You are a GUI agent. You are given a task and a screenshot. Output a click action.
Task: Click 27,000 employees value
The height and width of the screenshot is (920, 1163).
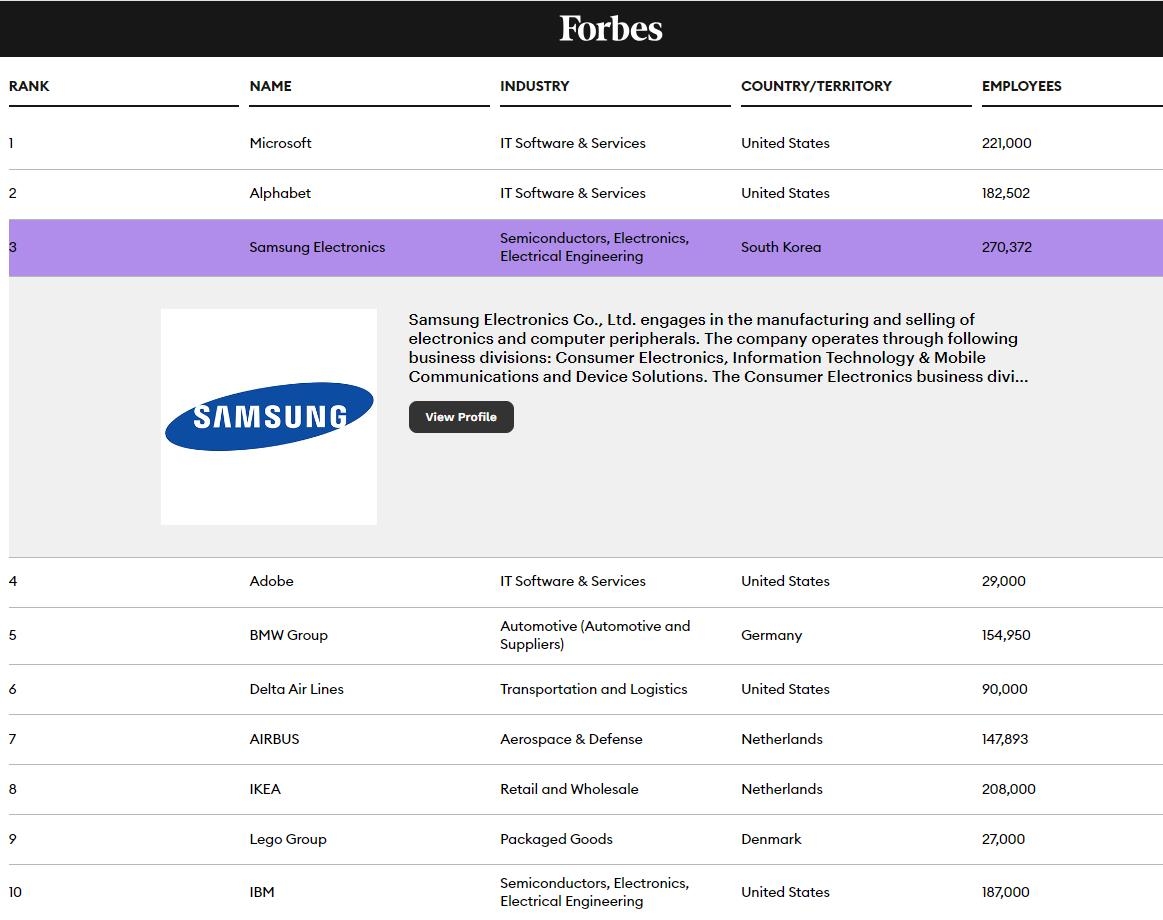pos(1004,839)
